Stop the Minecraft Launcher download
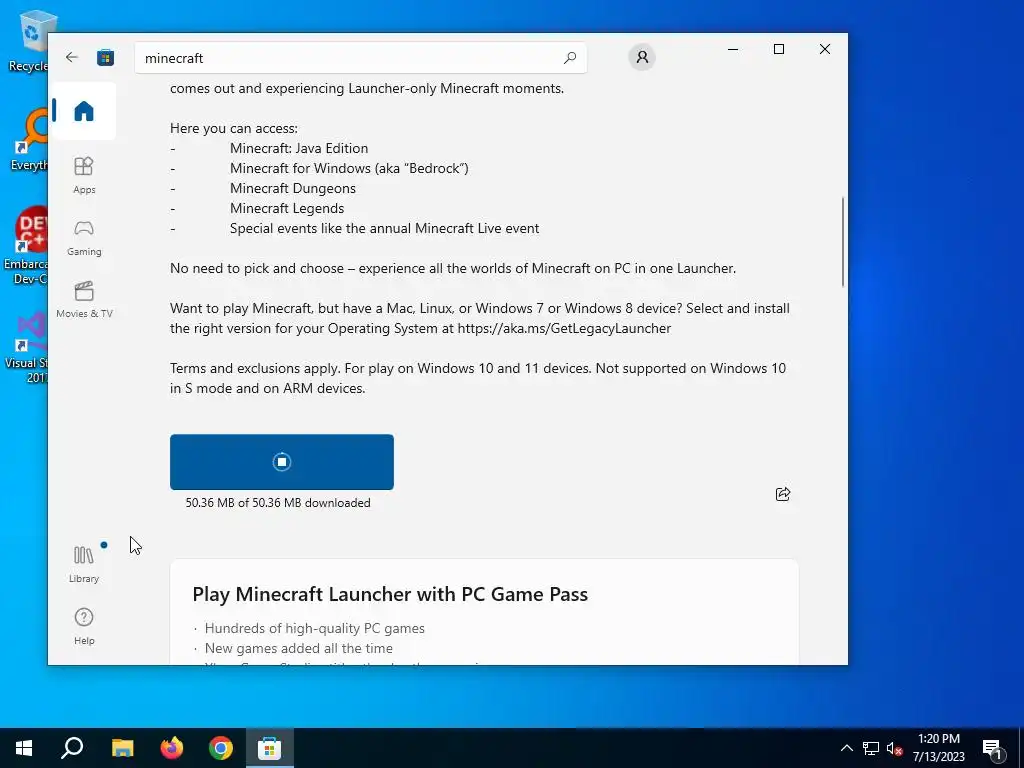The width and height of the screenshot is (1024, 768). 281,462
